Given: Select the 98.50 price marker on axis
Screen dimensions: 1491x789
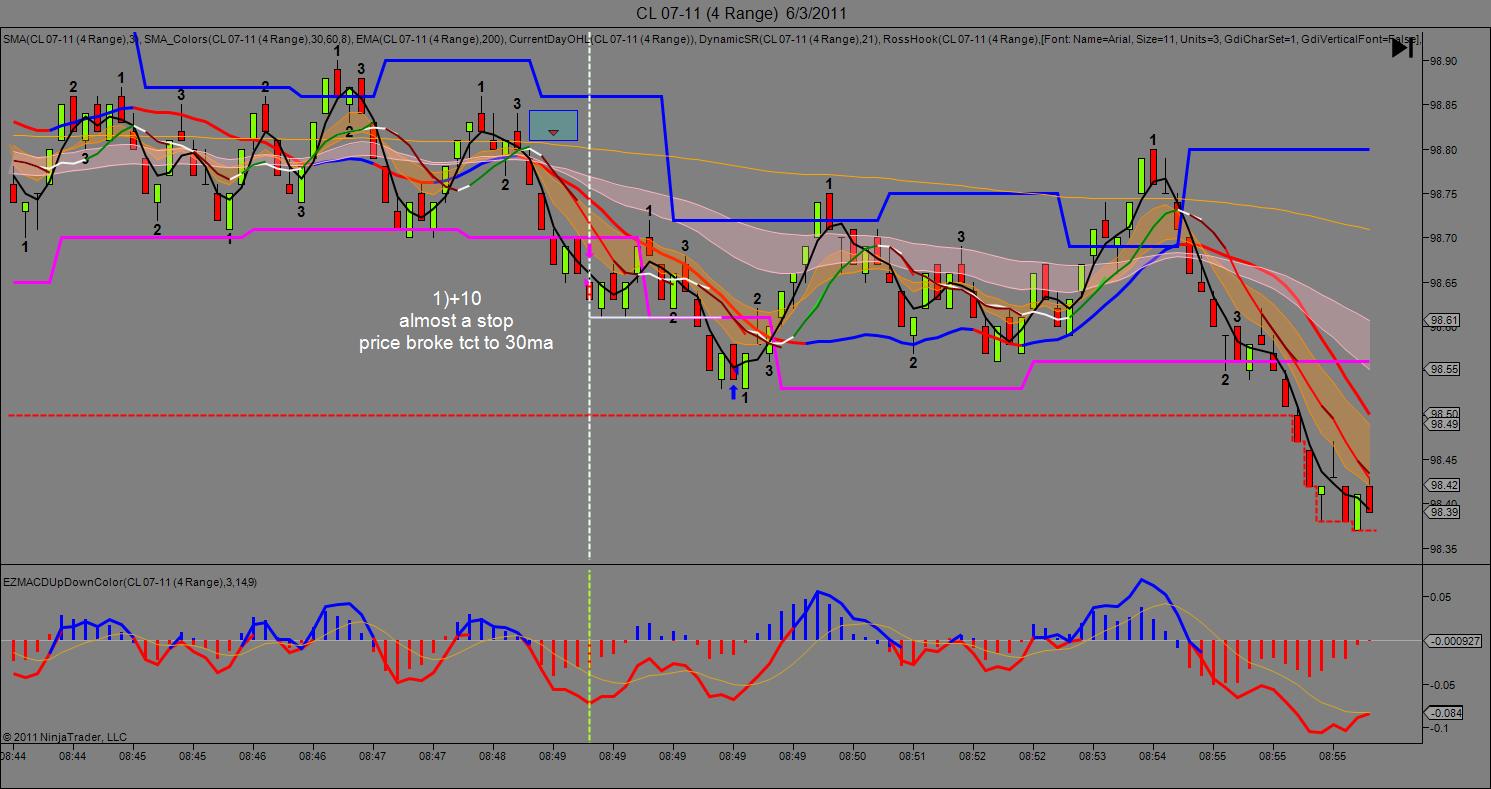Looking at the screenshot, I should [1444, 414].
